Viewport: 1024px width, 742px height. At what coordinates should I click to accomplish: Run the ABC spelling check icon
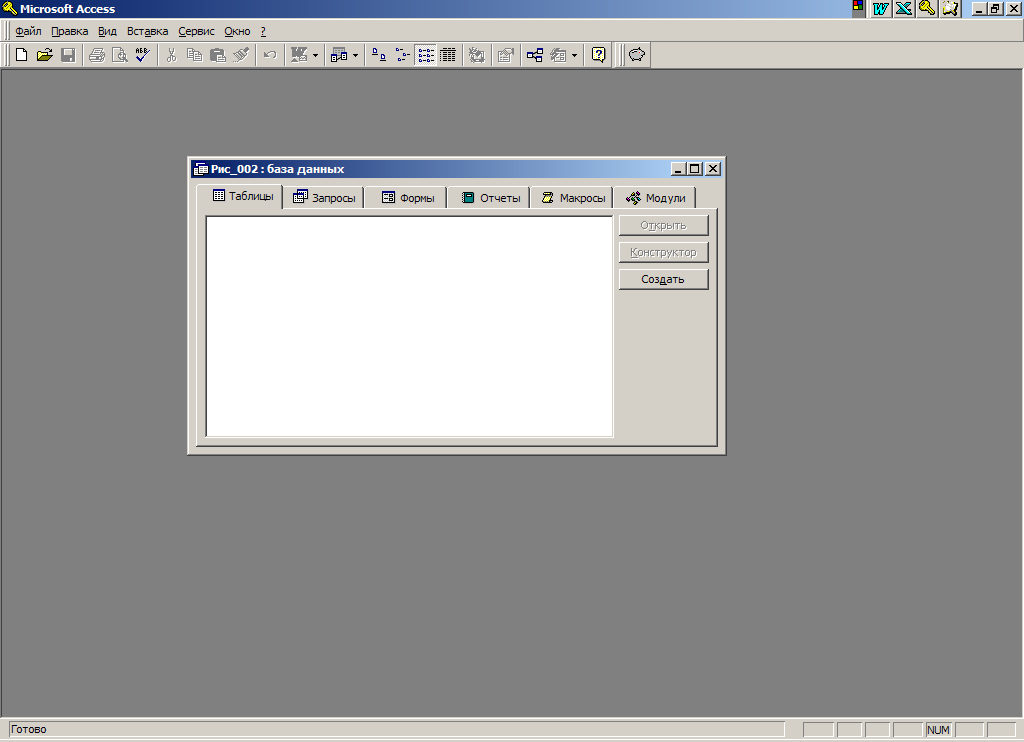[x=142, y=55]
